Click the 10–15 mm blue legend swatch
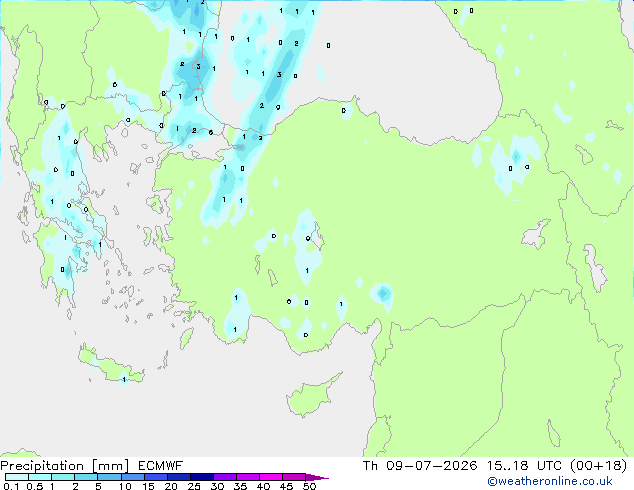634x490 pixels. 133,477
